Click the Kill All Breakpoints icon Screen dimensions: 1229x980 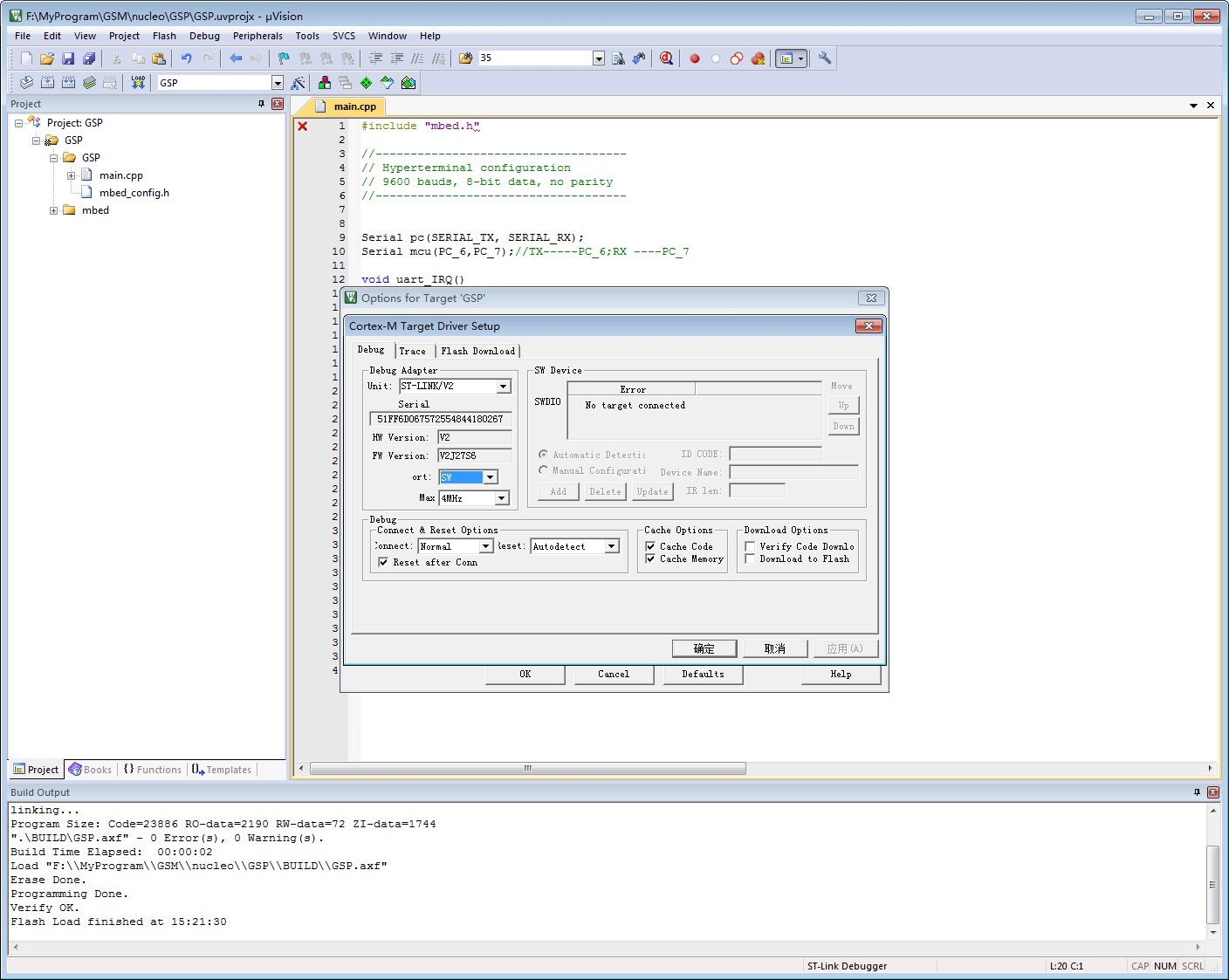point(758,58)
